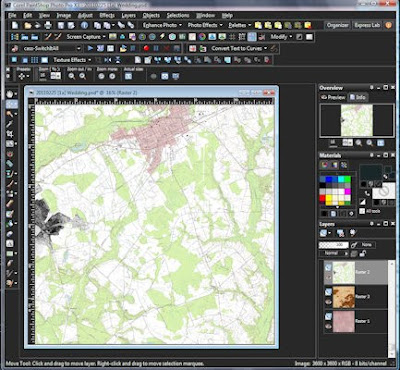Viewport: 400px width, 370px height.
Task: Click the Mirror icon in effects toolbar
Action: (108, 60)
